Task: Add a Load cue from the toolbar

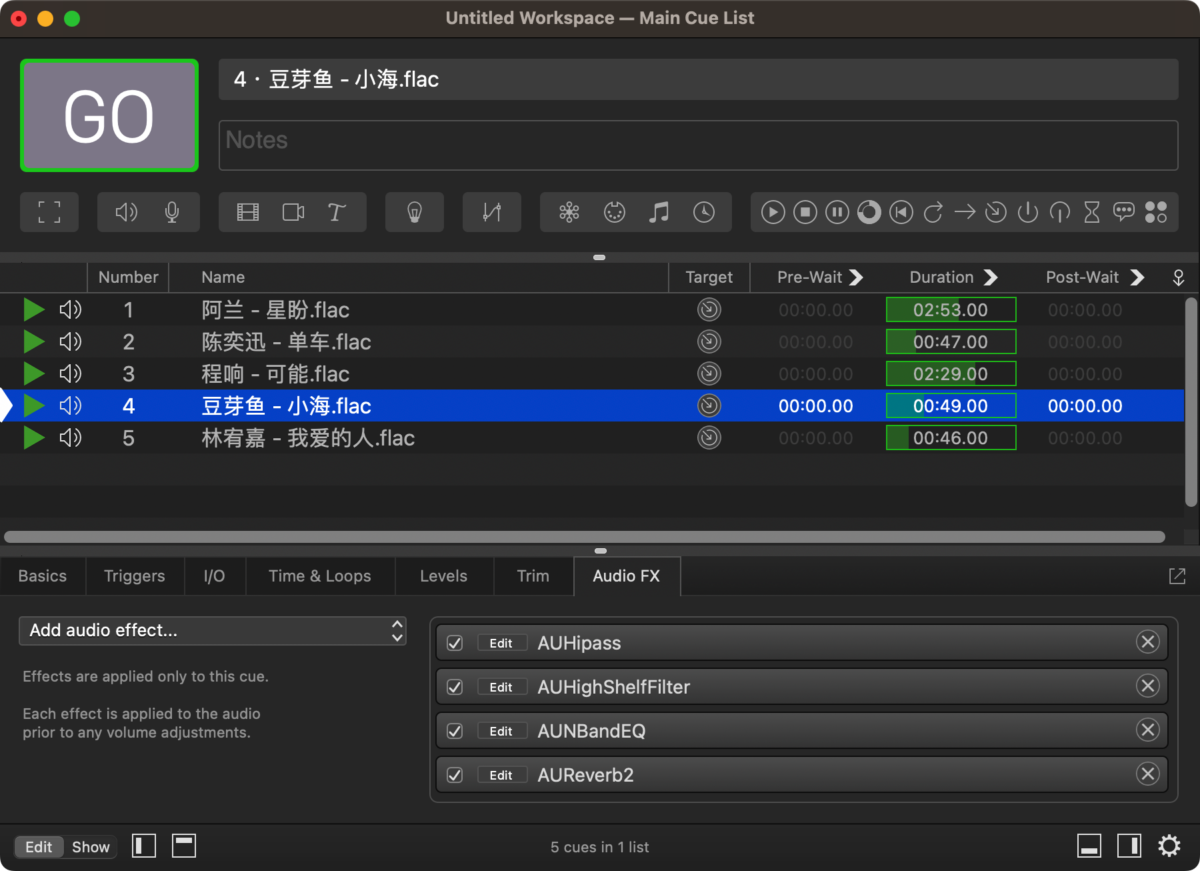Action: coord(869,212)
